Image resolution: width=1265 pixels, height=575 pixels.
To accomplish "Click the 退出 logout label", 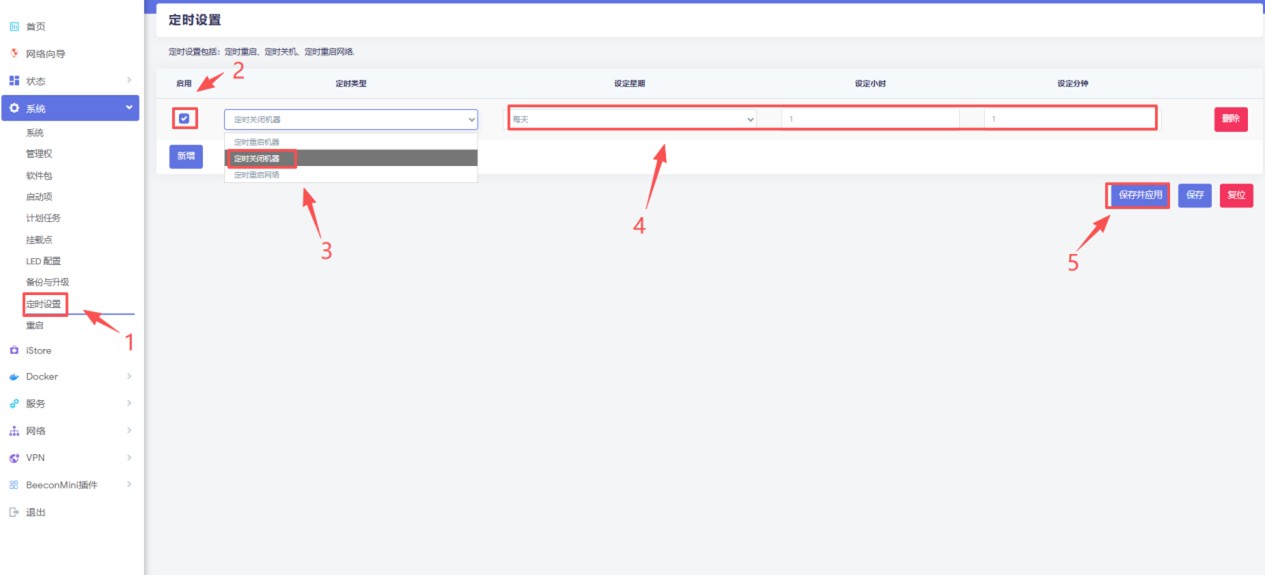I will pos(35,512).
